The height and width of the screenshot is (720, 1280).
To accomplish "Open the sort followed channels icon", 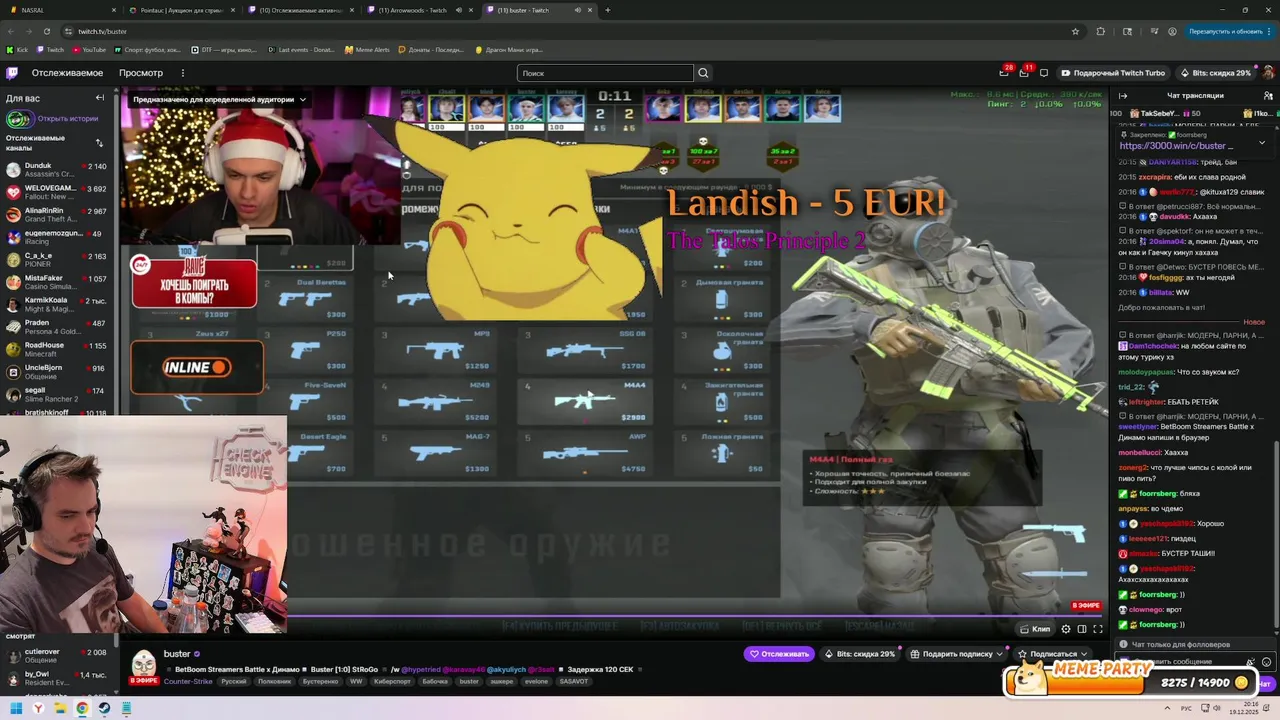I will pos(99,143).
